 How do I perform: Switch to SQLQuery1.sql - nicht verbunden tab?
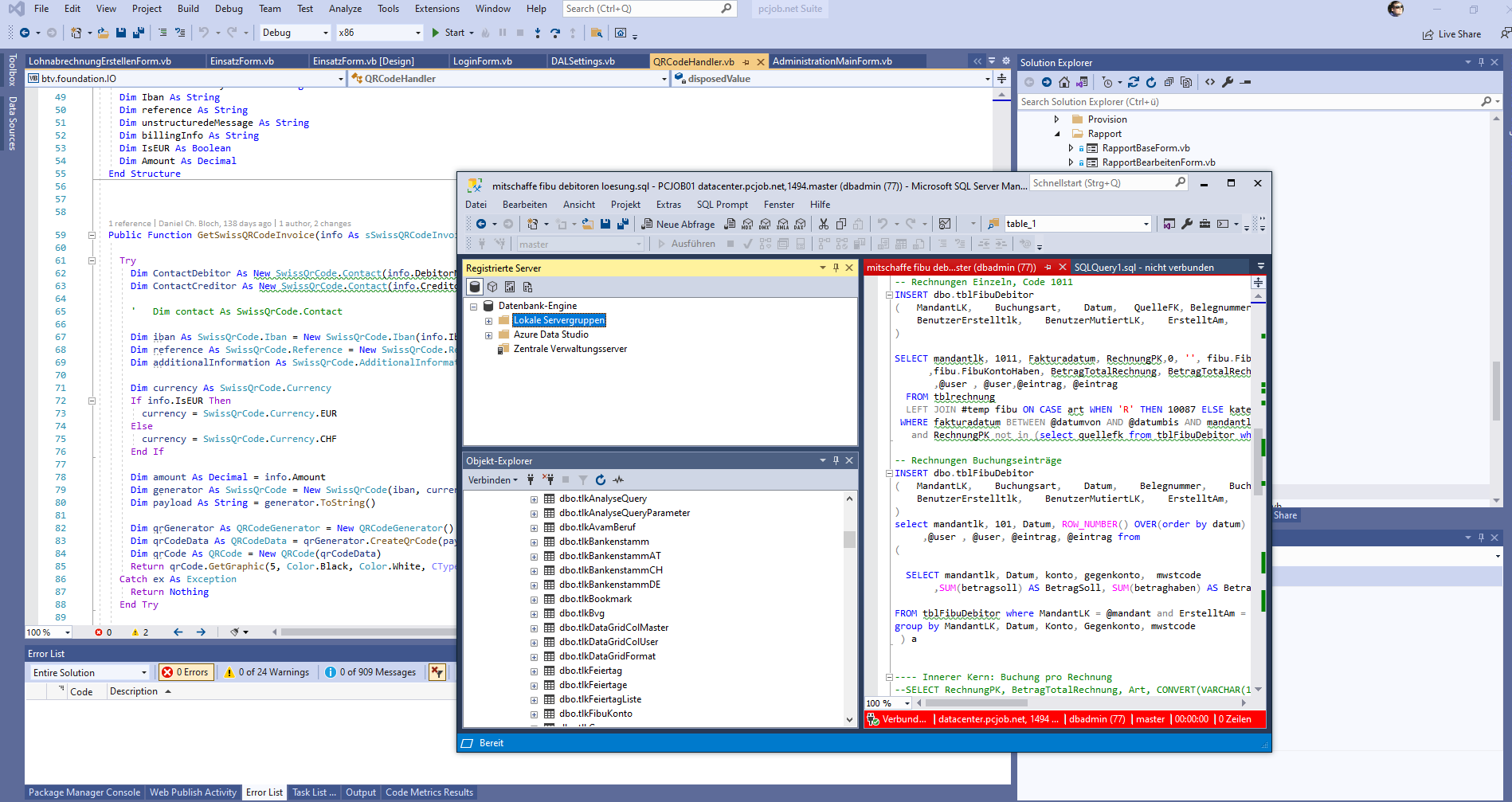pyautogui.click(x=1143, y=267)
